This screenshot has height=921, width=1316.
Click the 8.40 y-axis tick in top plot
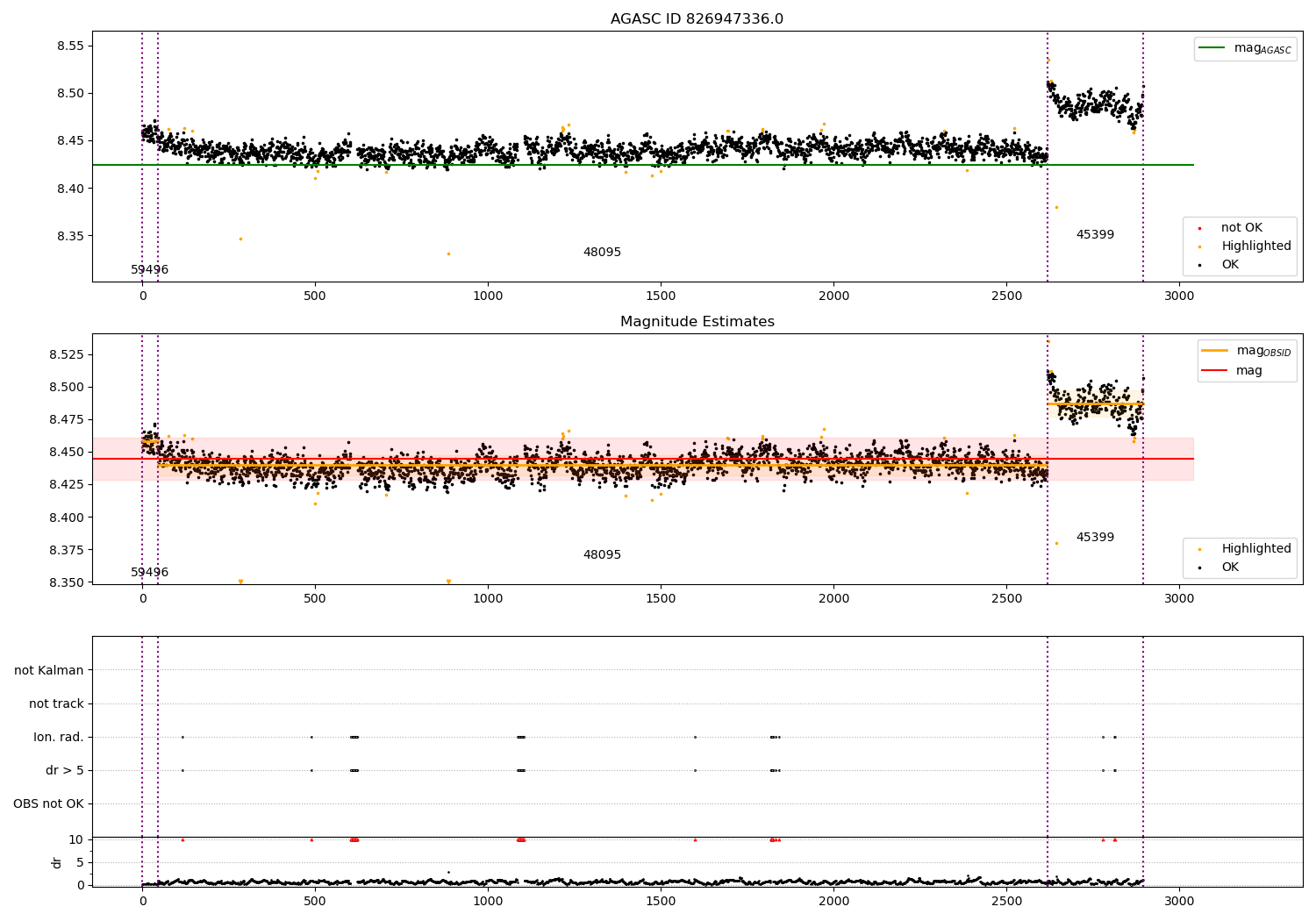[70, 189]
